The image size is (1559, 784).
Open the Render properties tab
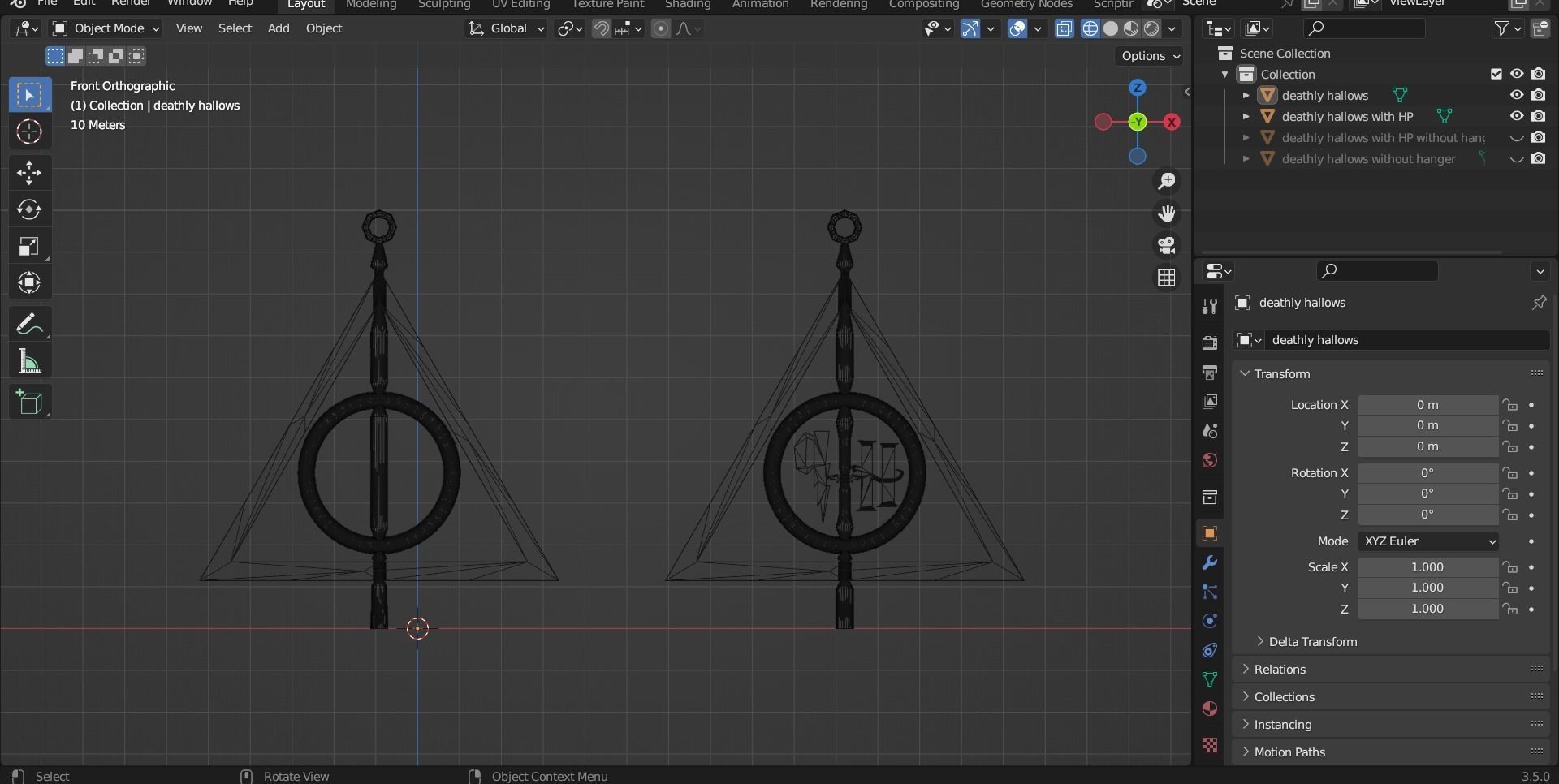tap(1210, 342)
